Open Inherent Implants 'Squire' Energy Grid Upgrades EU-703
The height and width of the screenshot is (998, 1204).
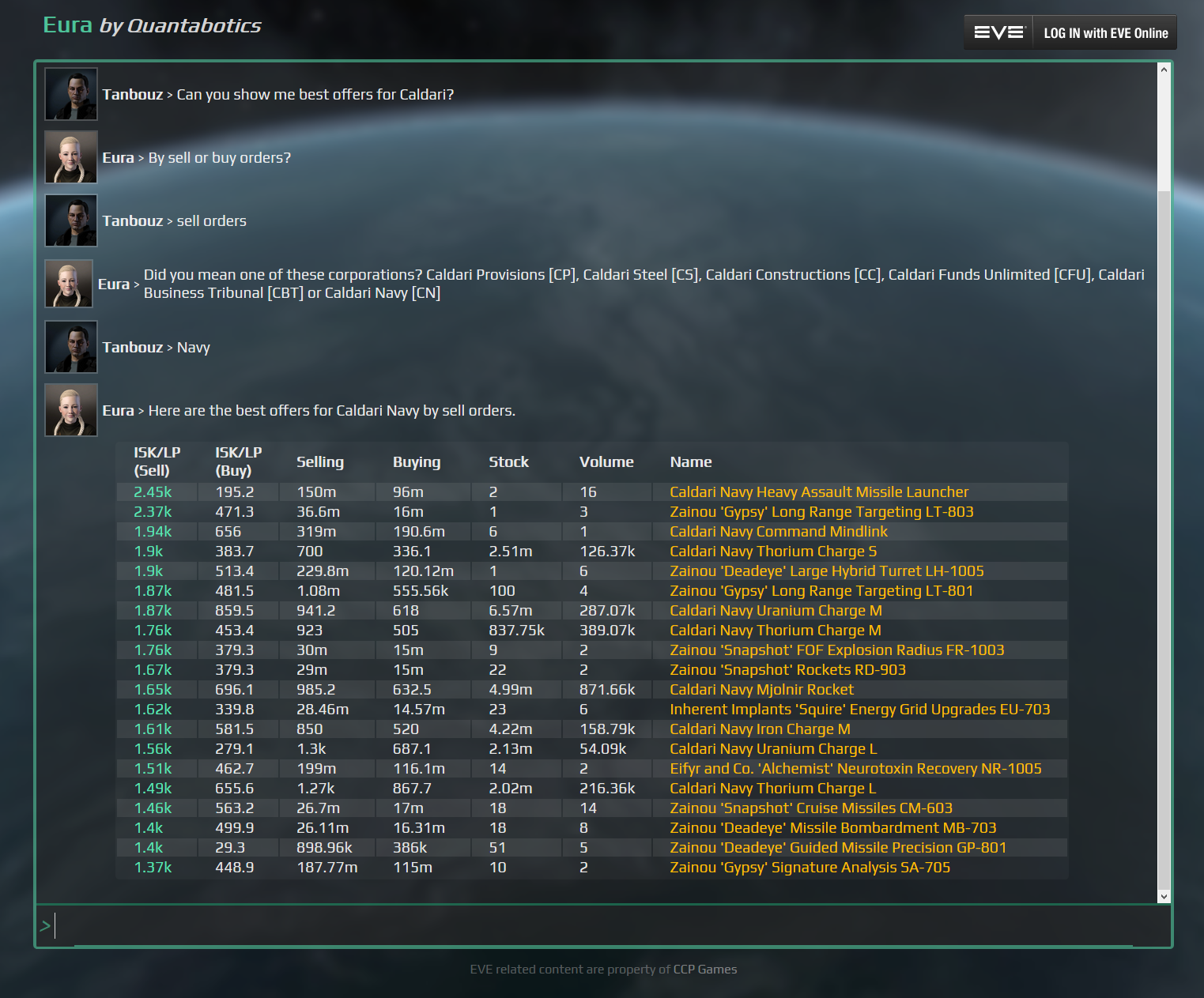(860, 709)
